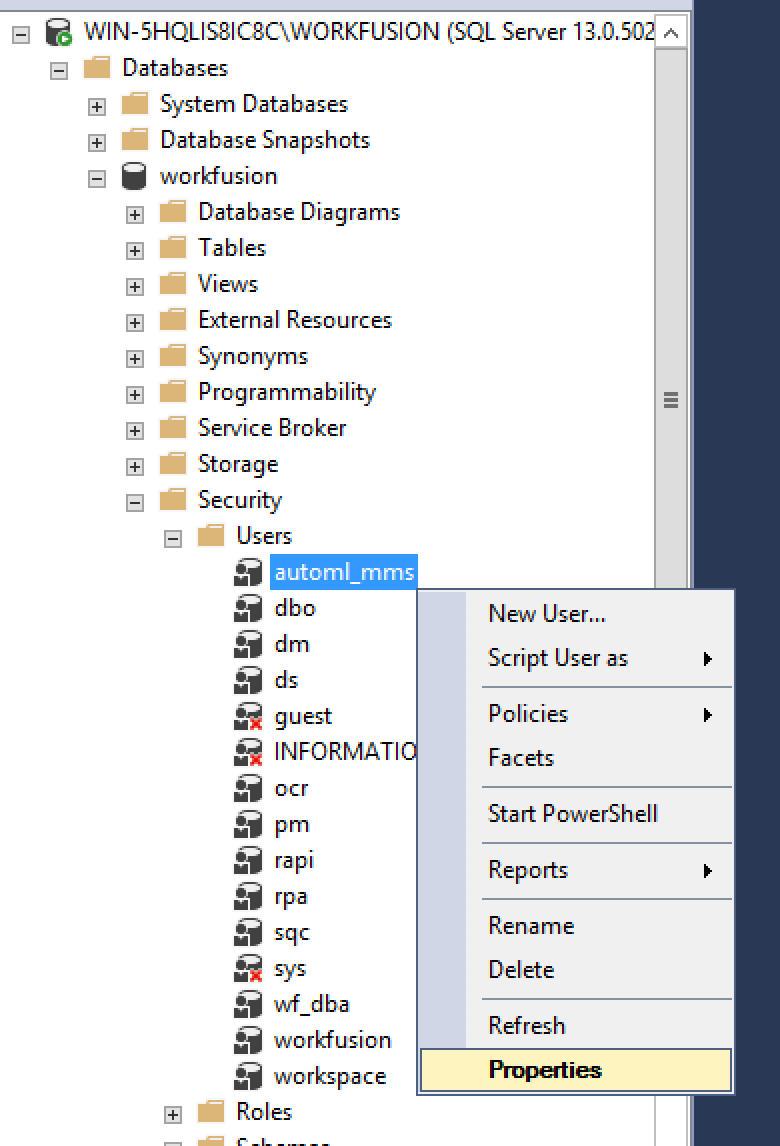780x1146 pixels.
Task: Select the Synonyms tree item
Action: 253,356
